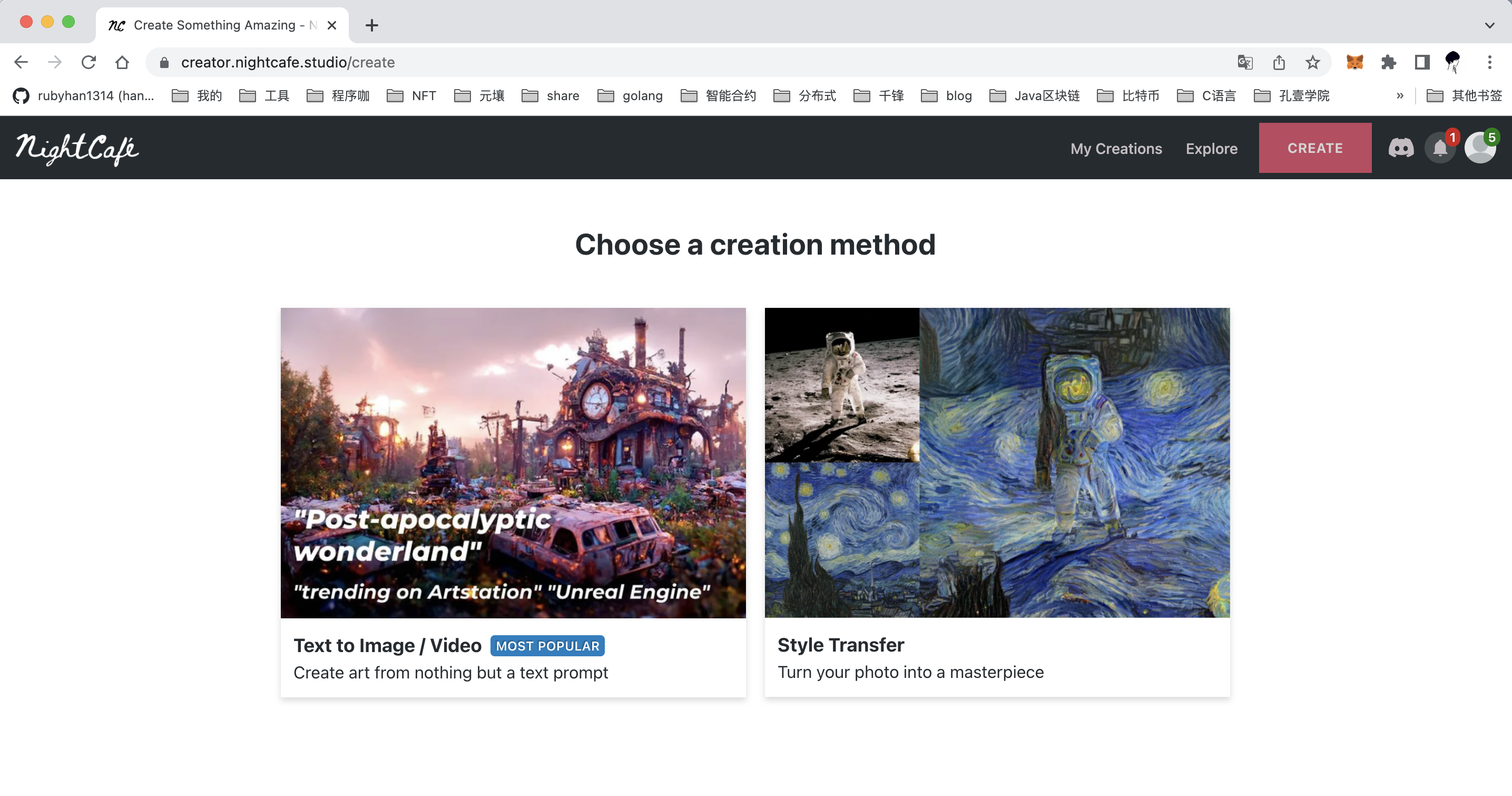
Task: Open the Explore page
Action: click(x=1211, y=148)
